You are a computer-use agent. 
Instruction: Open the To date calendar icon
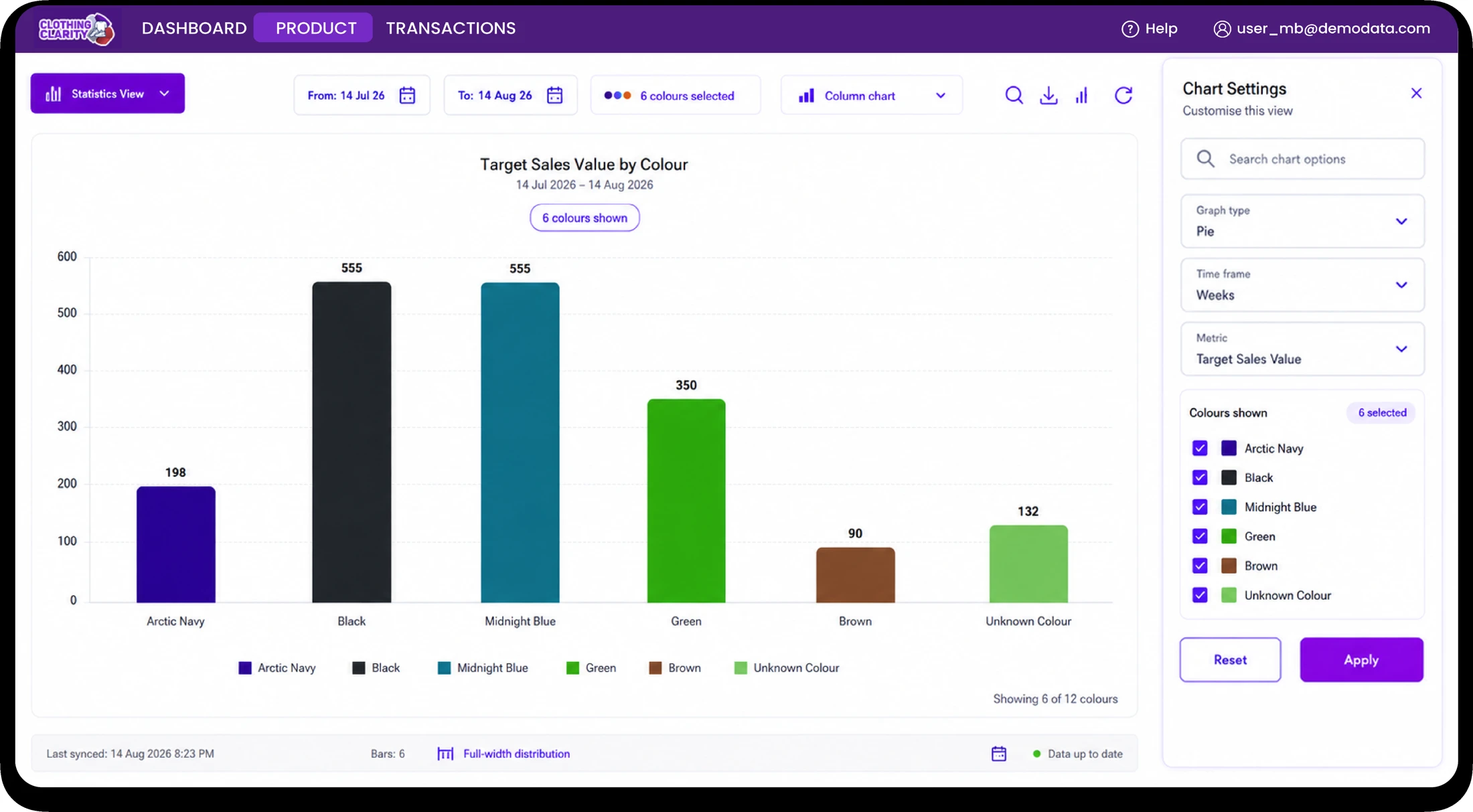click(x=554, y=96)
